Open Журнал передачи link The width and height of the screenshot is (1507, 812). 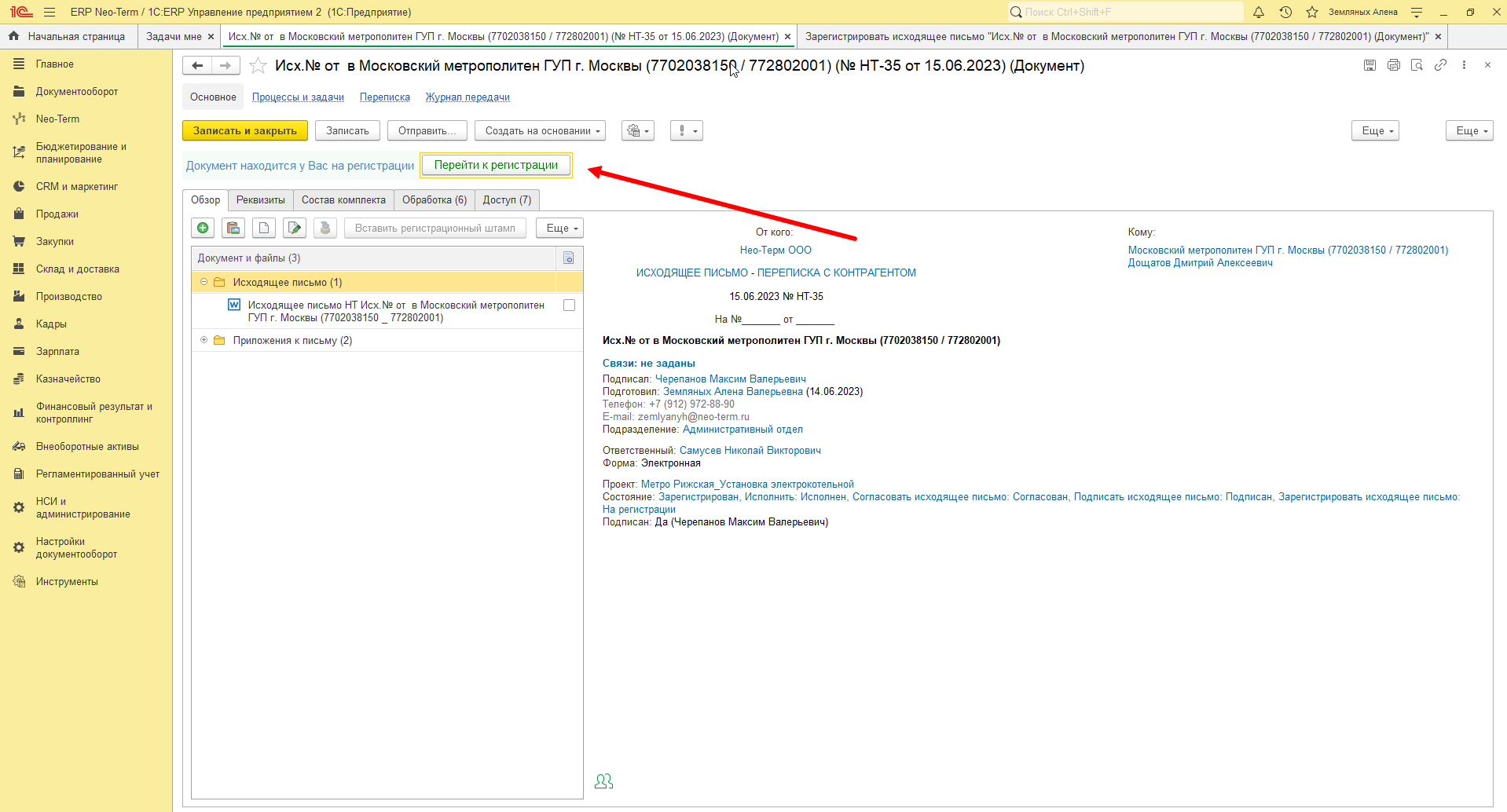click(467, 97)
